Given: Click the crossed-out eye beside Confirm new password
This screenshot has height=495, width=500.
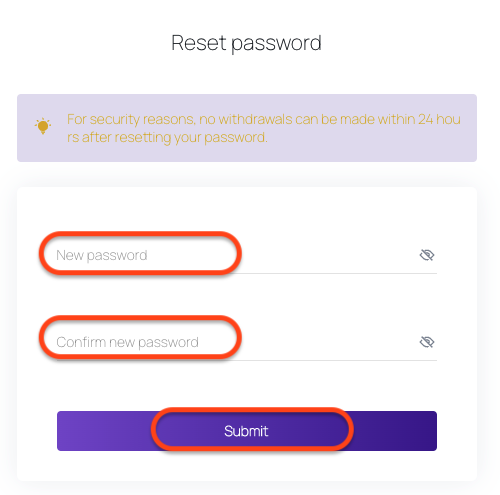Looking at the screenshot, I should coord(426,342).
